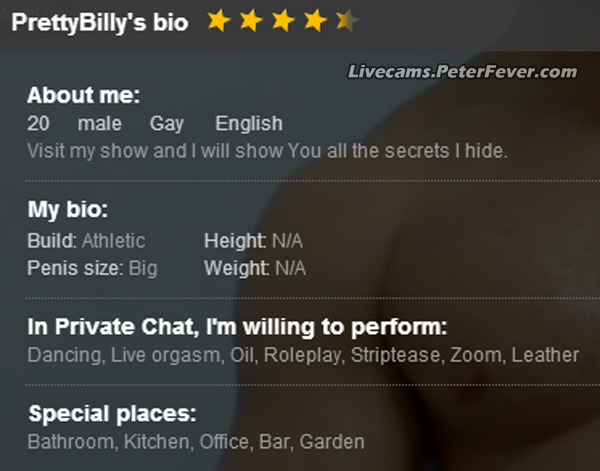
Task: Select the "Athletic" build value
Action: 113,241
